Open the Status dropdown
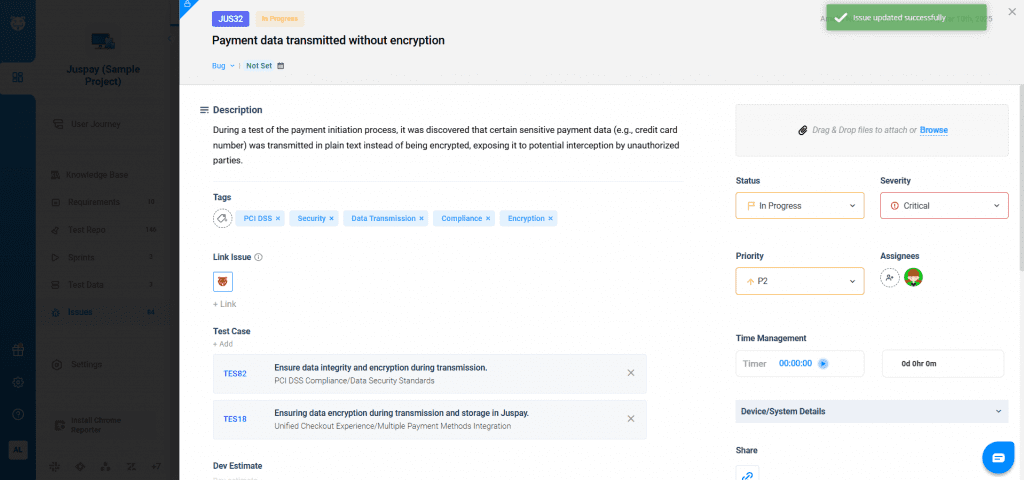This screenshot has width=1024, height=480. click(800, 206)
